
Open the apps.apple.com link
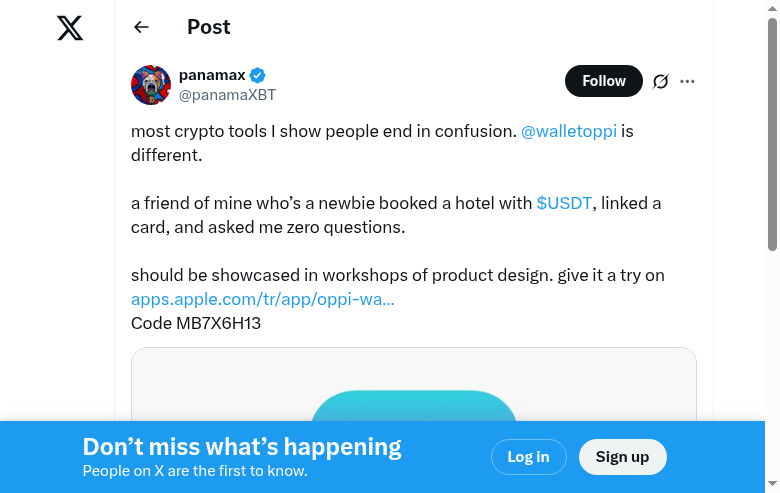[x=262, y=299]
